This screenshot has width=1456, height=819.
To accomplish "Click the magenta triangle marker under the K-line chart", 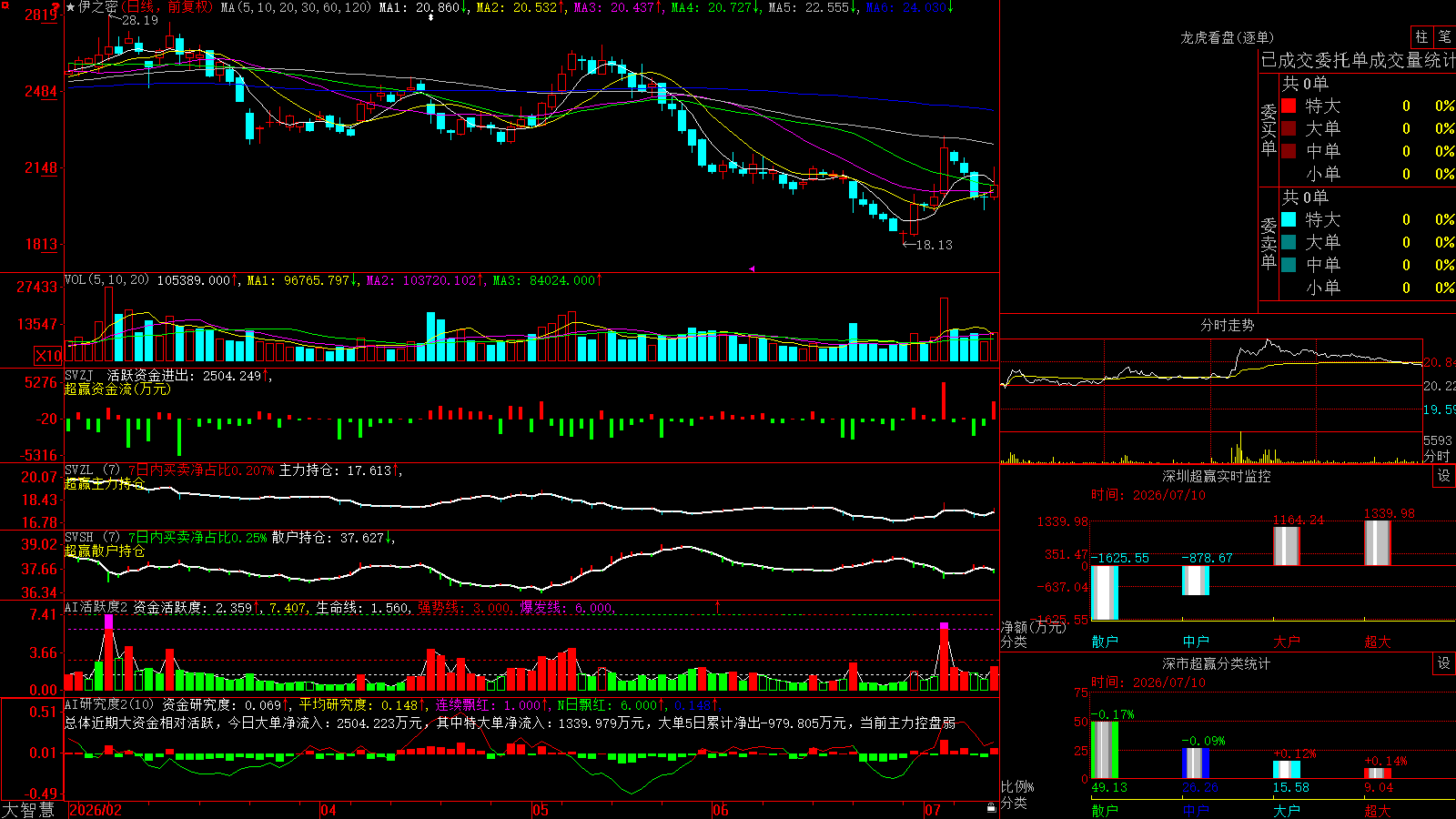I will 752,268.
